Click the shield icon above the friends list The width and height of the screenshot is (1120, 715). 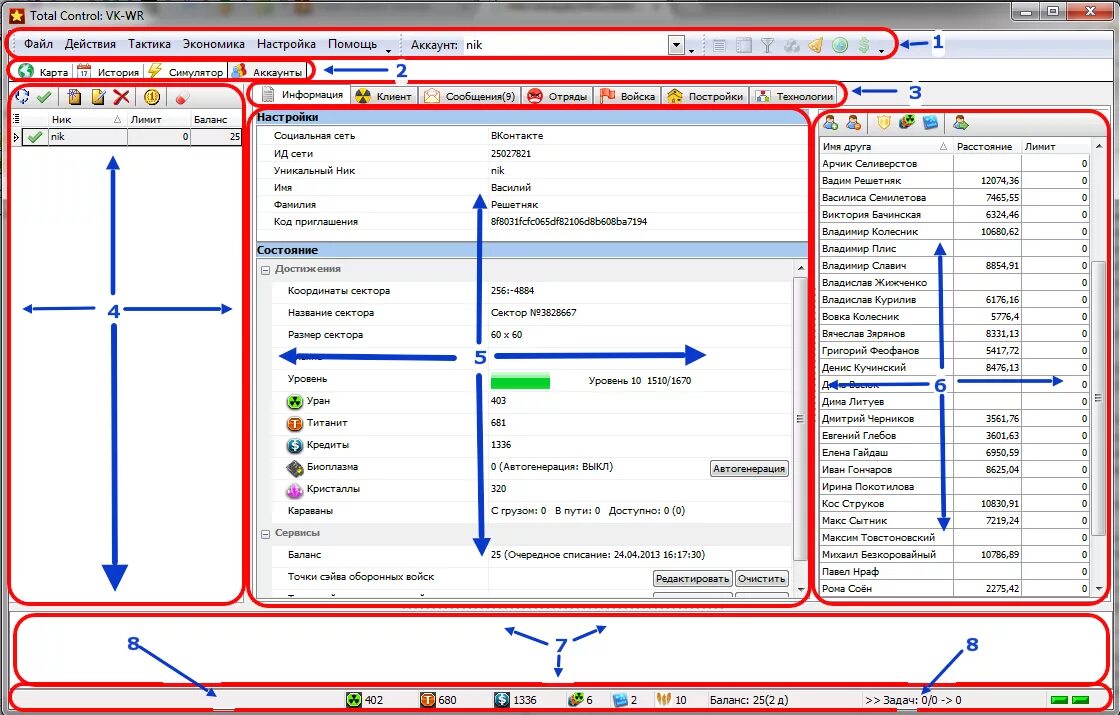click(x=883, y=123)
